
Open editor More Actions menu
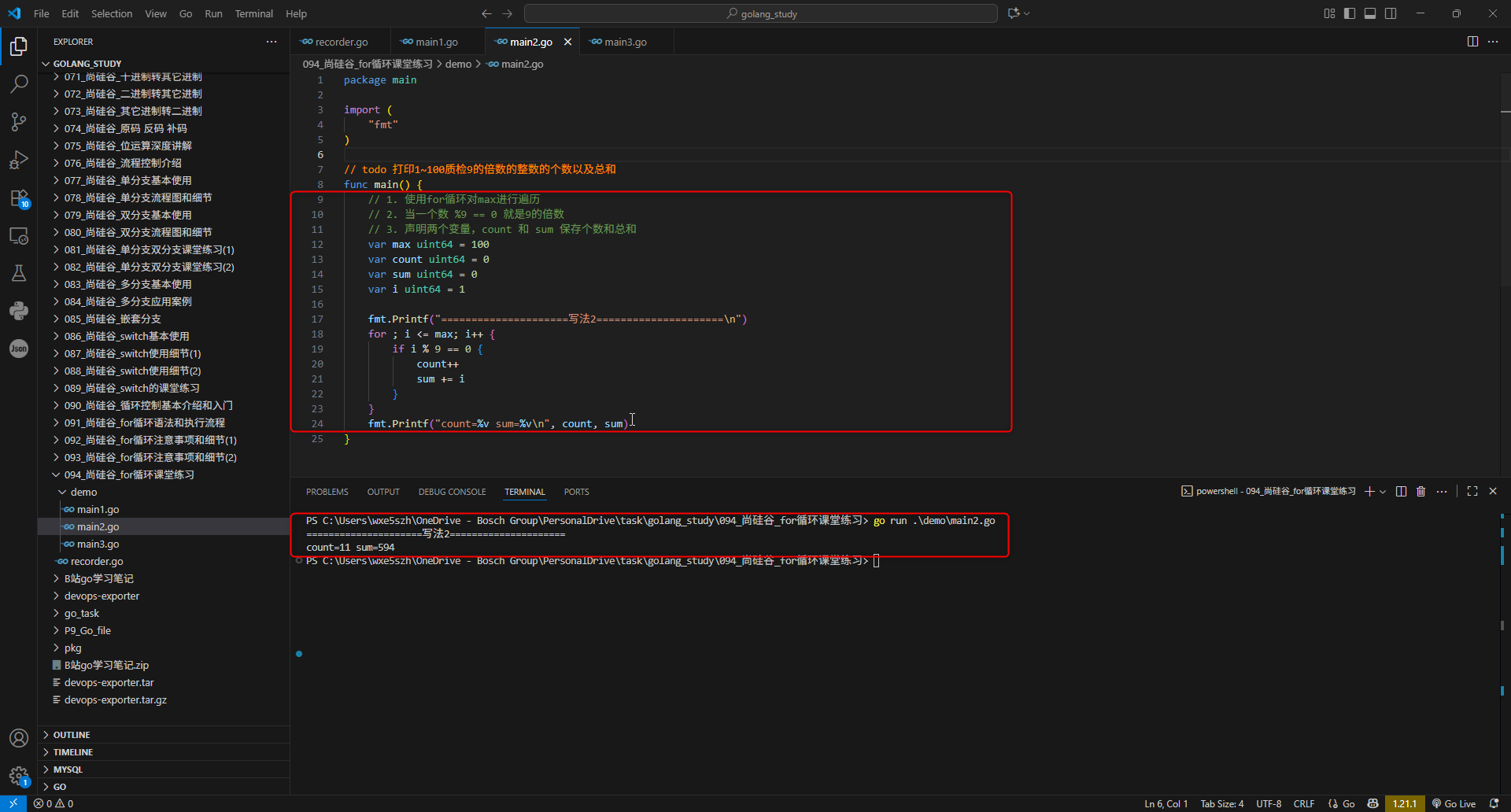[x=1493, y=42]
